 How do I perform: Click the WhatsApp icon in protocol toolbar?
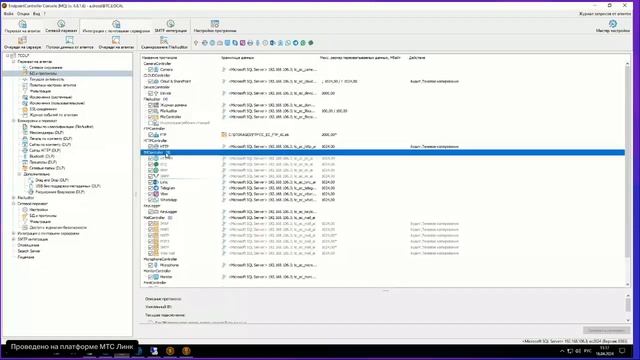288,43
